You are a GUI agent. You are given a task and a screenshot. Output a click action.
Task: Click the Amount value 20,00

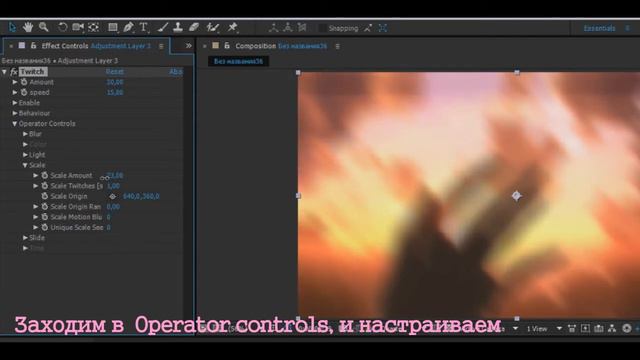pos(115,82)
